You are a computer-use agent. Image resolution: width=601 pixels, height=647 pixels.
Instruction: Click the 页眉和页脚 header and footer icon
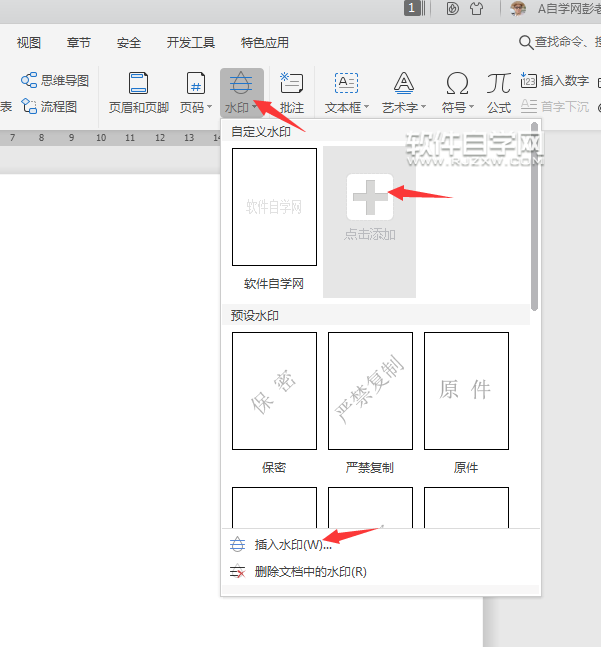pyautogui.click(x=139, y=83)
